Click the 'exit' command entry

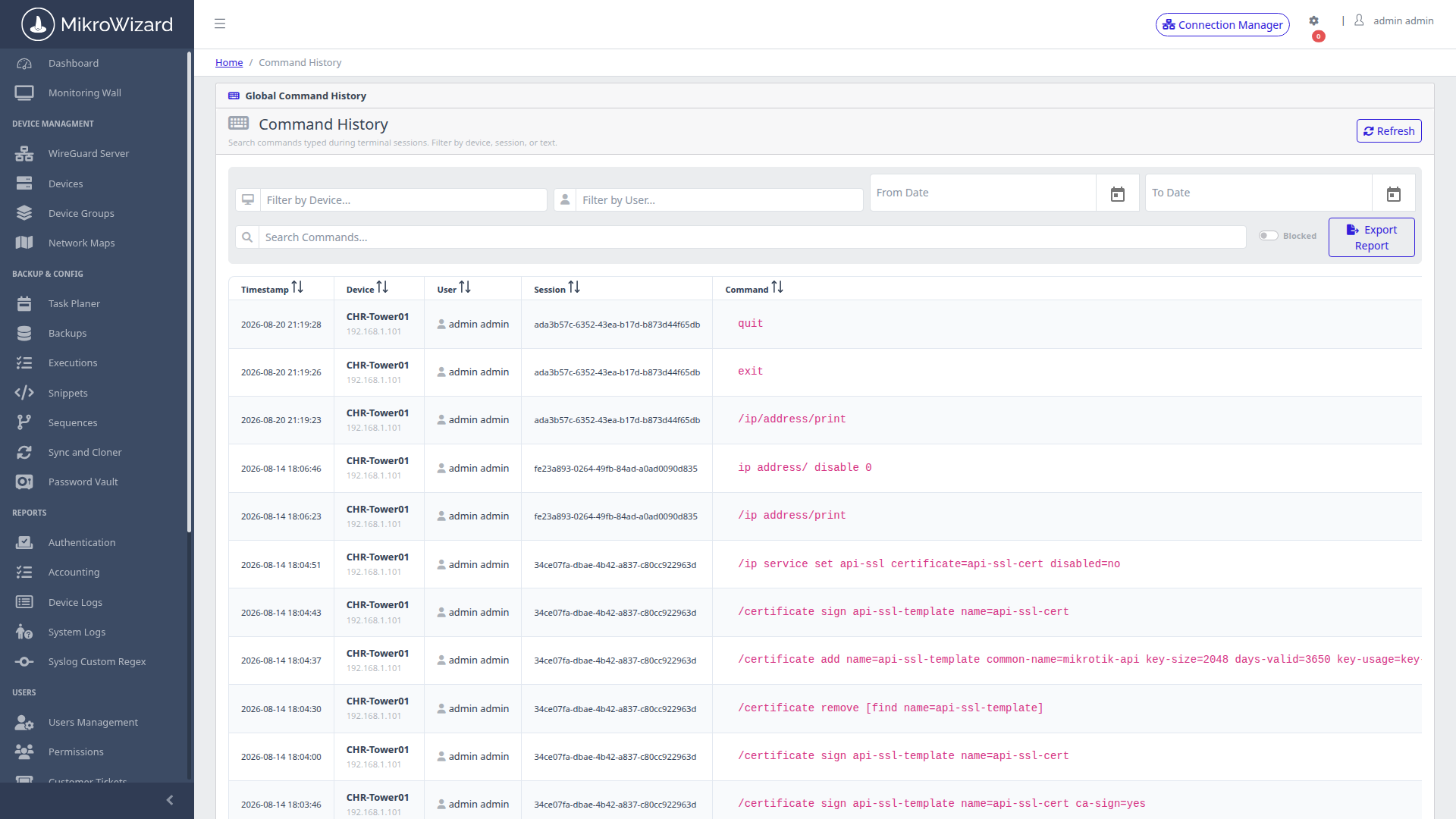click(x=751, y=372)
